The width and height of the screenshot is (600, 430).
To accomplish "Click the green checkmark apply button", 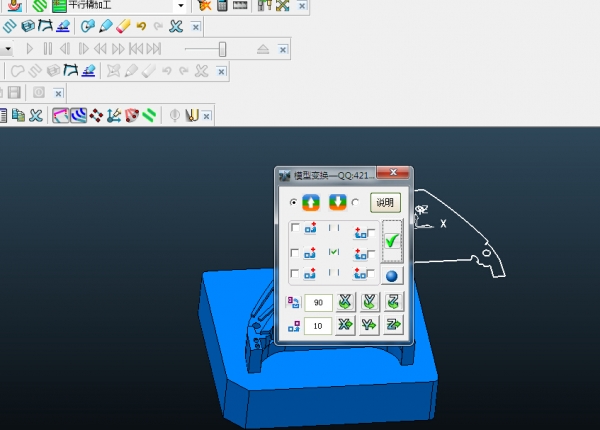I will coord(392,241).
